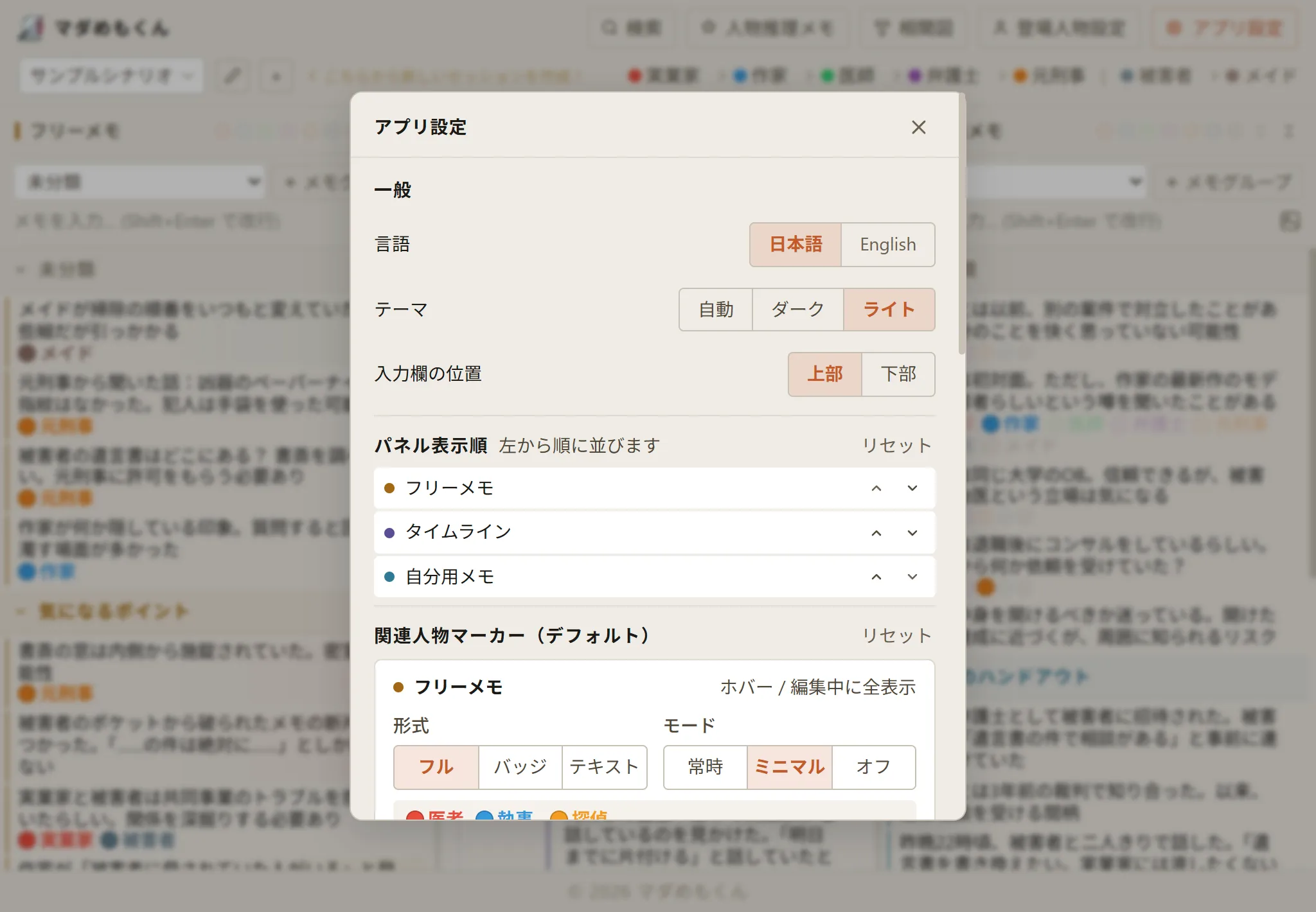Close the アプリ設定 dialog with X icon
The width and height of the screenshot is (1316, 912).
pyautogui.click(x=918, y=127)
